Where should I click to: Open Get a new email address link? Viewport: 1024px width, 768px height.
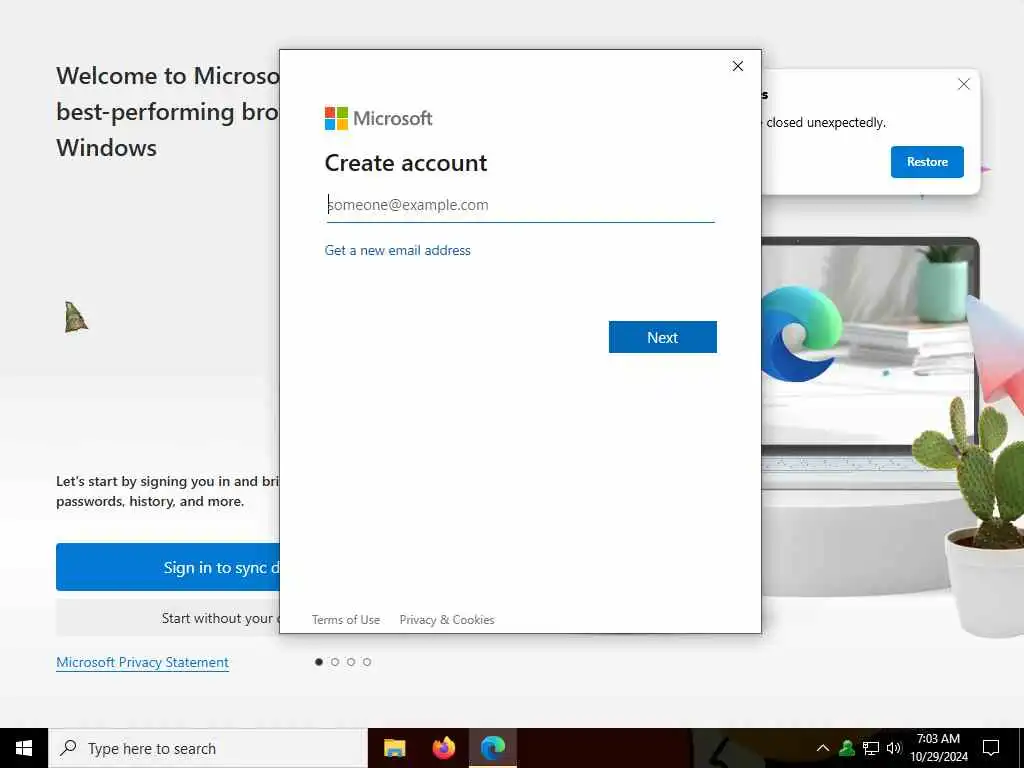click(x=397, y=250)
